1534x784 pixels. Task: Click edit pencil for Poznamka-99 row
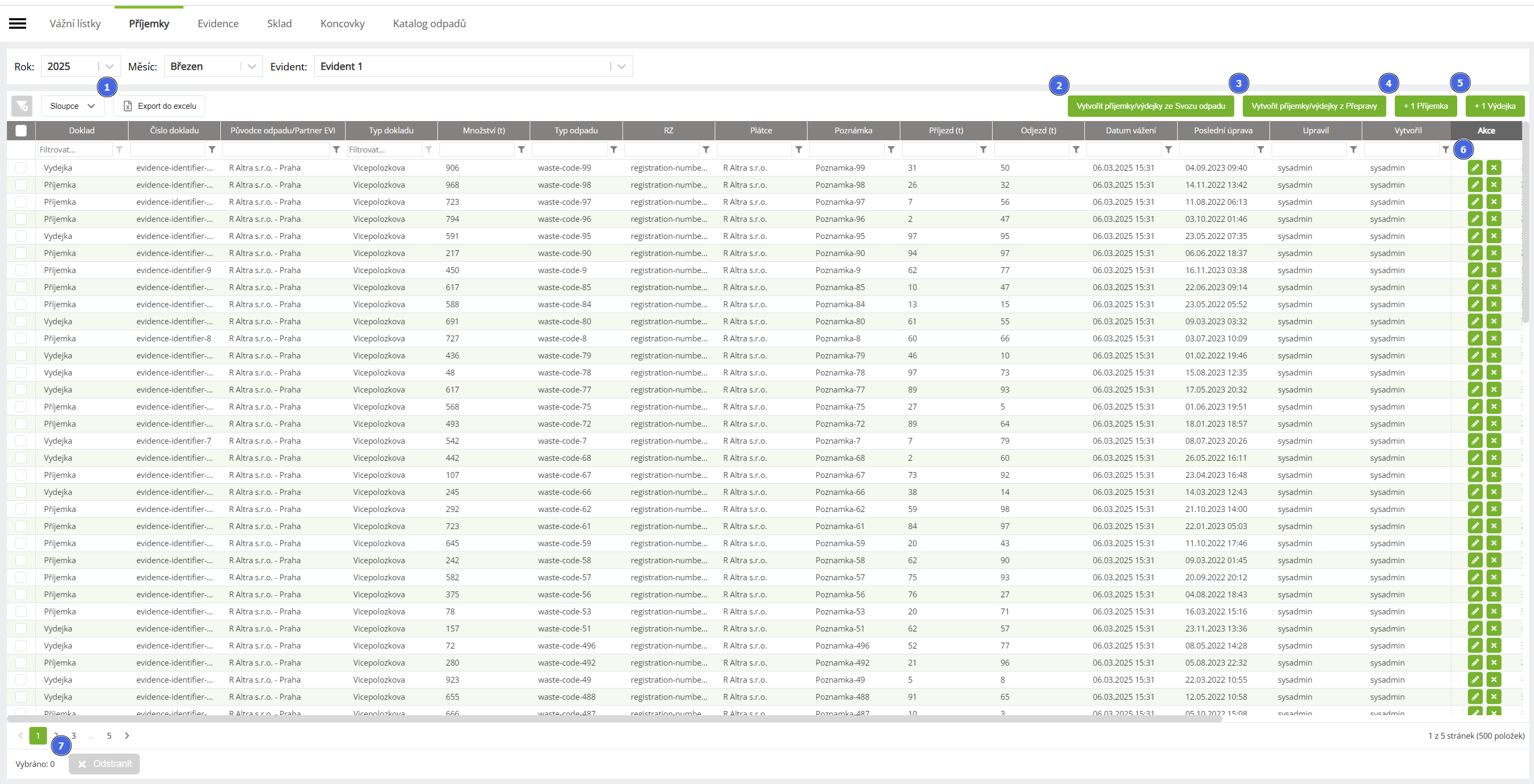(x=1474, y=168)
